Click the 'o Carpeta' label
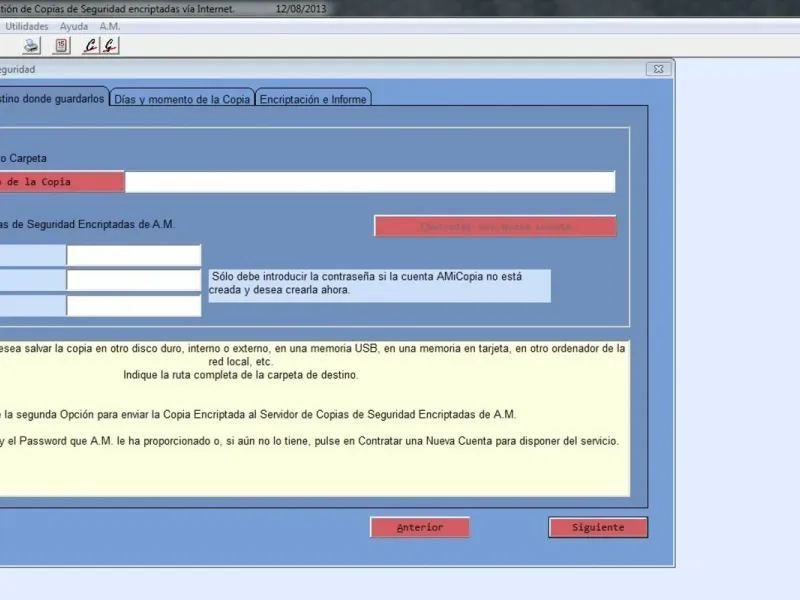 pyautogui.click(x=23, y=158)
